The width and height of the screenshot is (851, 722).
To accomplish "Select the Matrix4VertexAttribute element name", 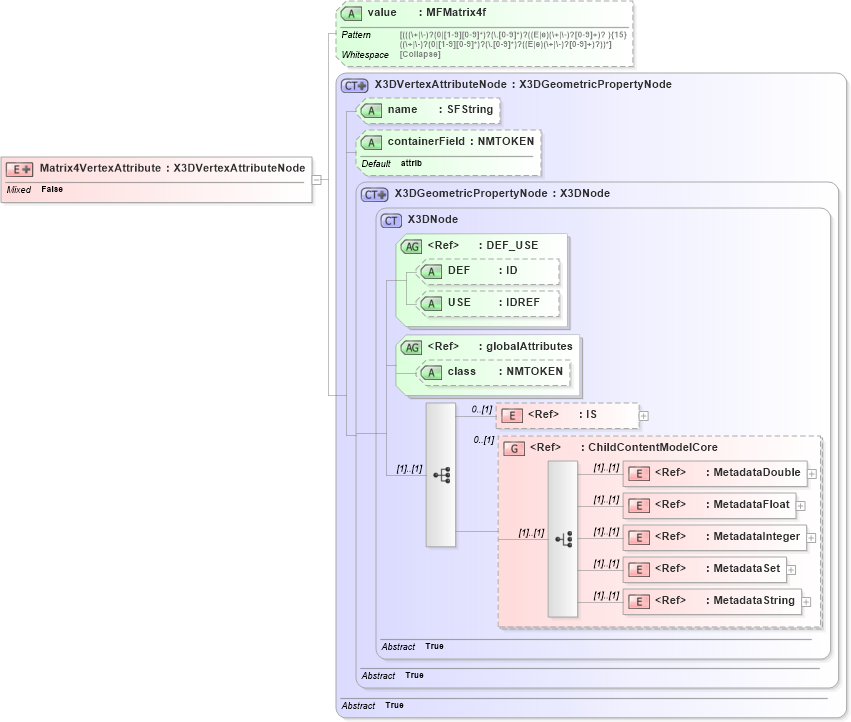I will tap(100, 168).
